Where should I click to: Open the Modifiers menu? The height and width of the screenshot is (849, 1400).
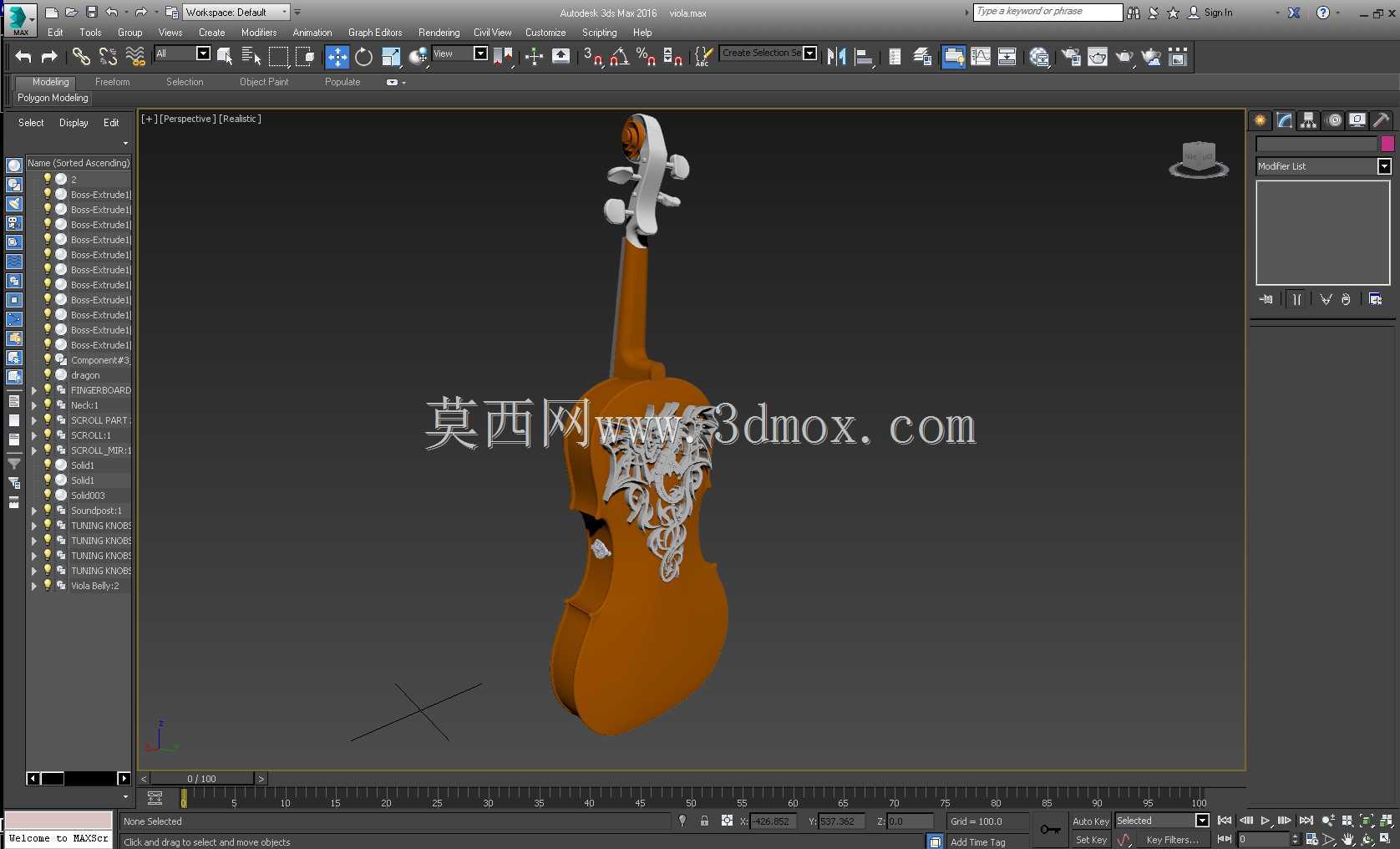[x=259, y=33]
